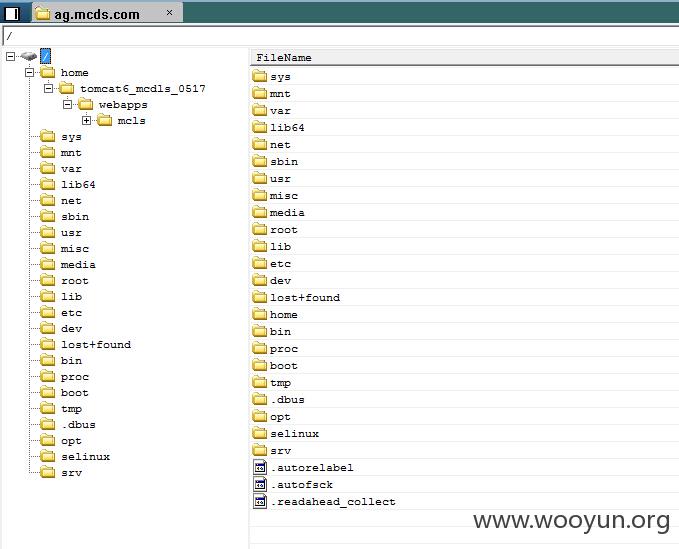Collapse tomcat6_mcdls_0517 tree node
This screenshot has width=679, height=549.
48,88
